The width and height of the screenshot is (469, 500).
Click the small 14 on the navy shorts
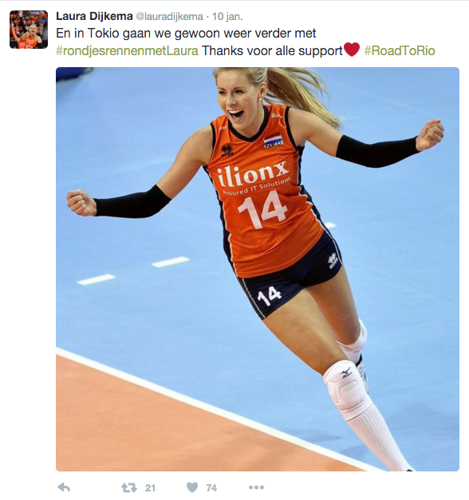(x=270, y=296)
